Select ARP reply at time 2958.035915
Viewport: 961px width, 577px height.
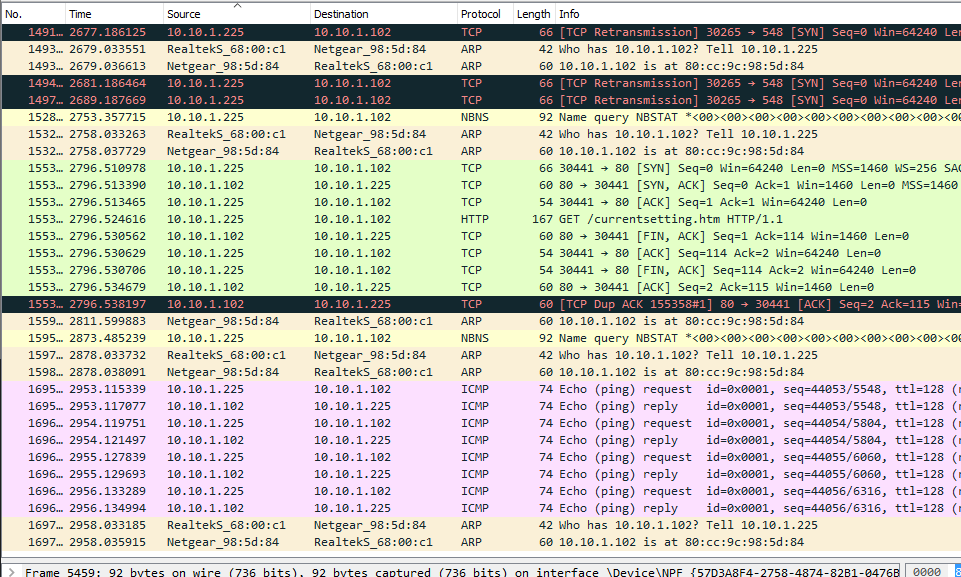click(x=481, y=542)
